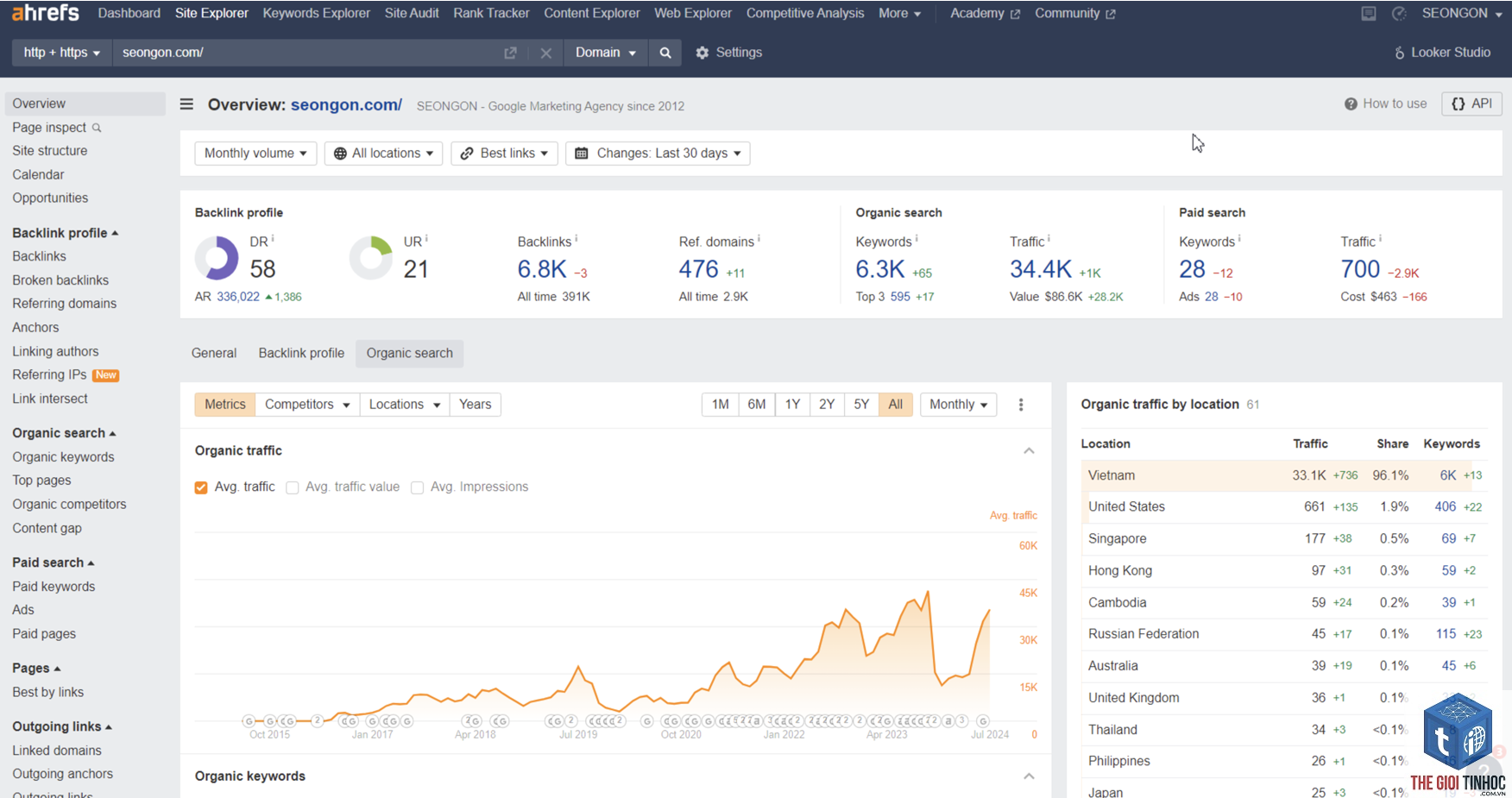This screenshot has width=1512, height=798.
Task: Select 1M time range
Action: point(721,405)
